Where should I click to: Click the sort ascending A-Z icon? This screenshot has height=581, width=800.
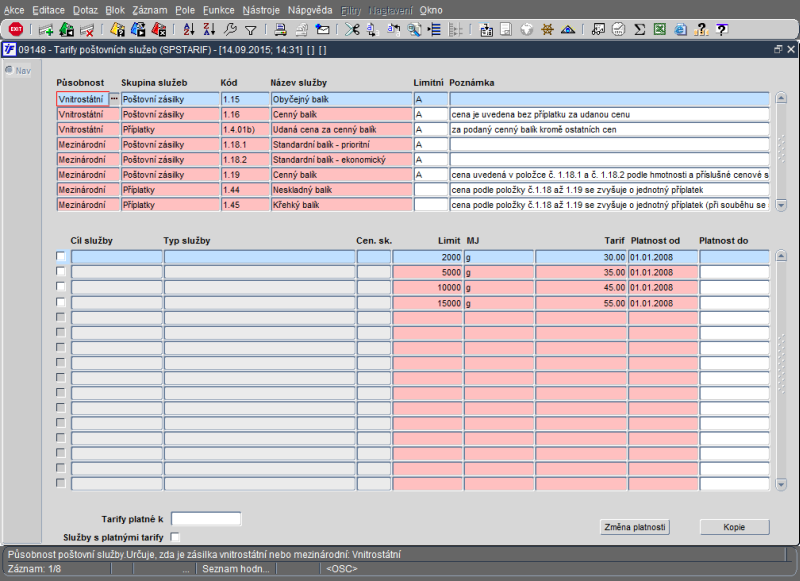(x=189, y=29)
